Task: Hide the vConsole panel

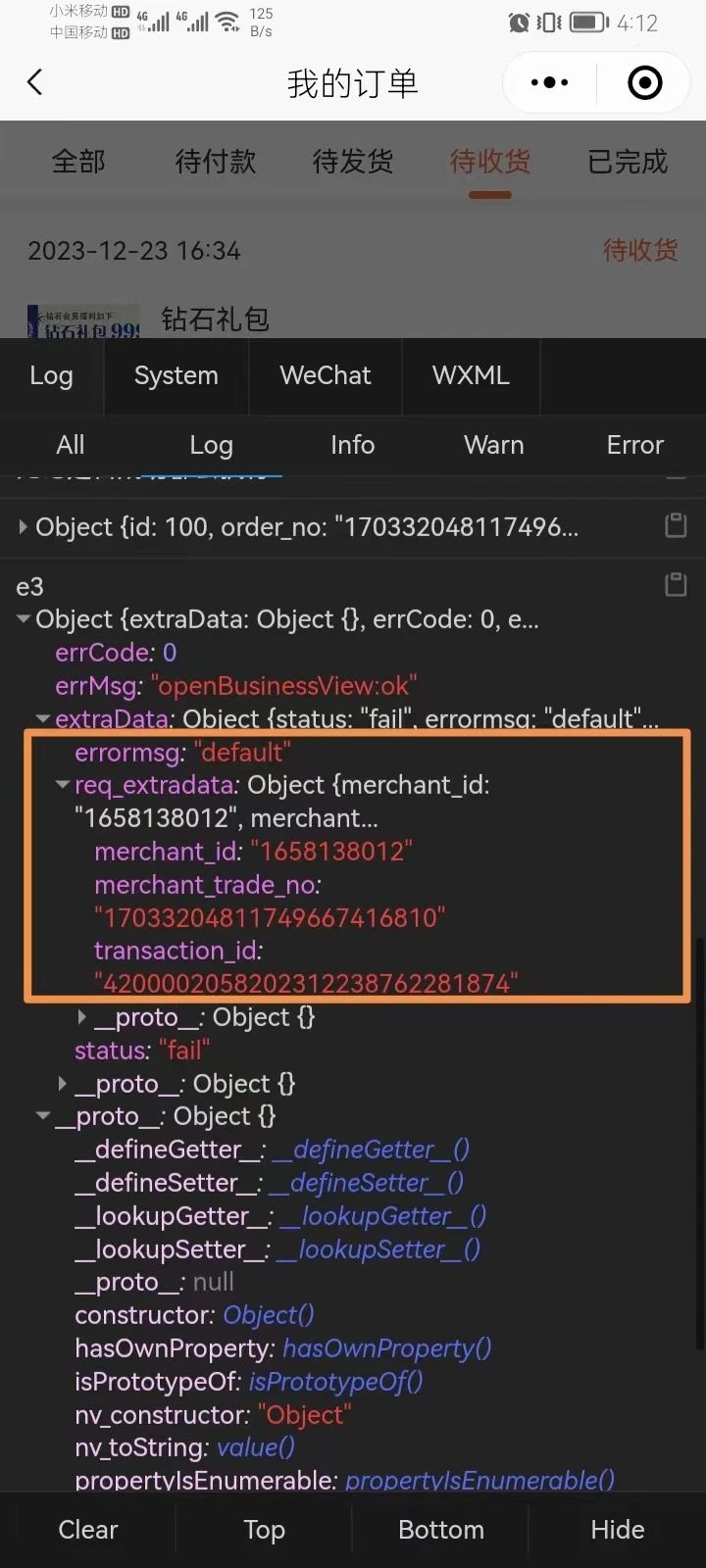Action: click(x=618, y=1530)
